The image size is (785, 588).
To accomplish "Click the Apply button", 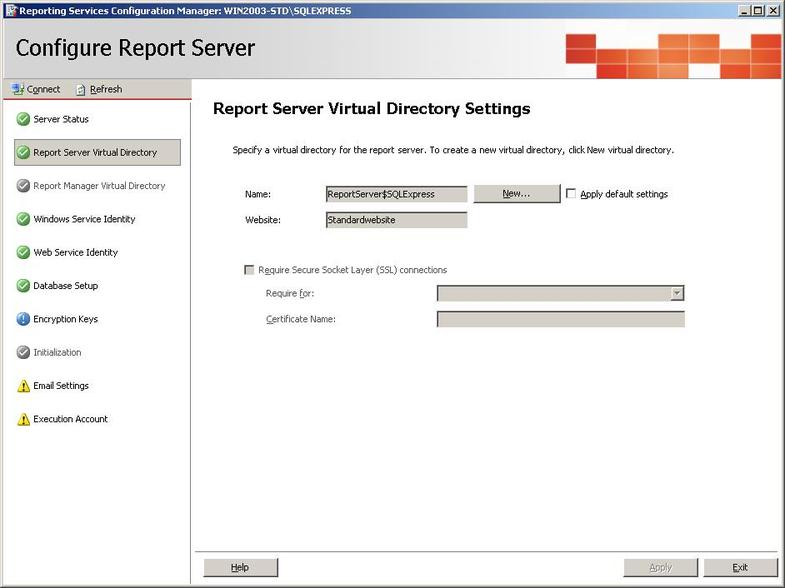I will click(660, 567).
